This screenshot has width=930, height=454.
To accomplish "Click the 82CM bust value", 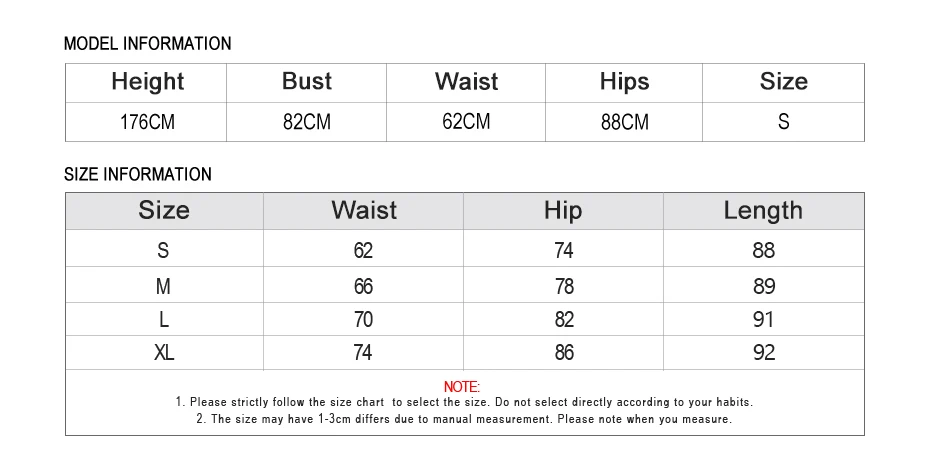I will (x=307, y=122).
